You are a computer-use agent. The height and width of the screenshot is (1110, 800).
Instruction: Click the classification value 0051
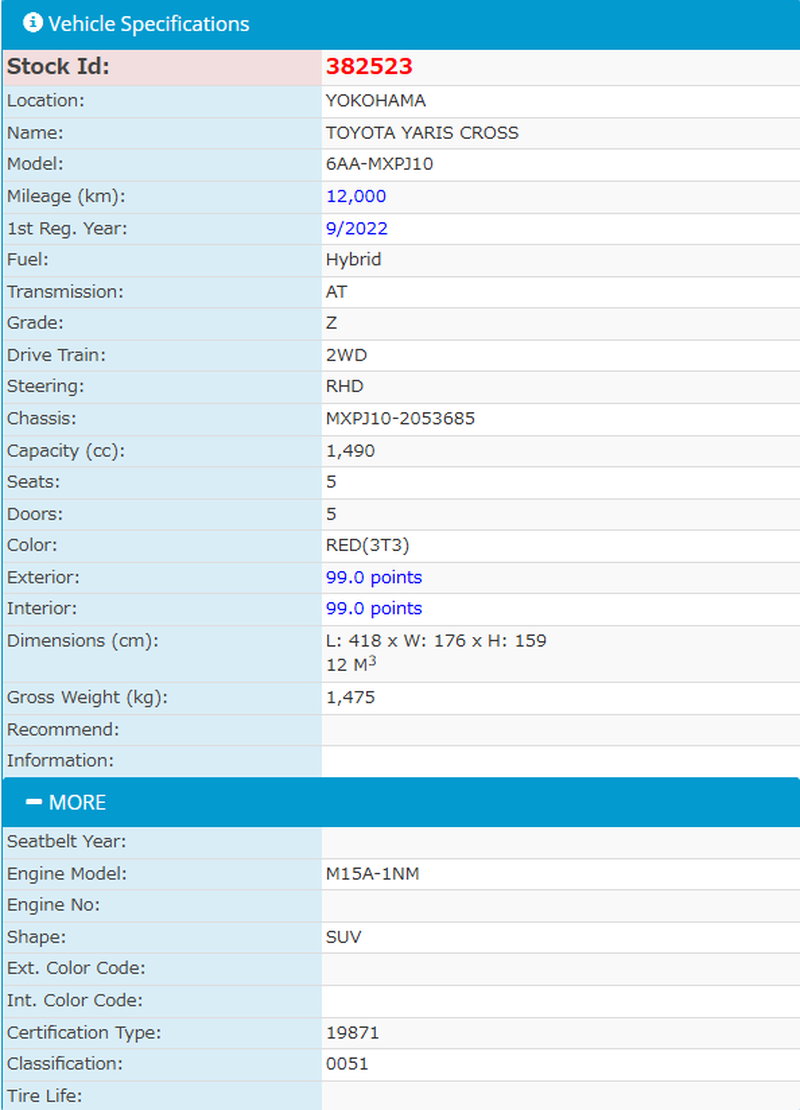coord(347,1064)
